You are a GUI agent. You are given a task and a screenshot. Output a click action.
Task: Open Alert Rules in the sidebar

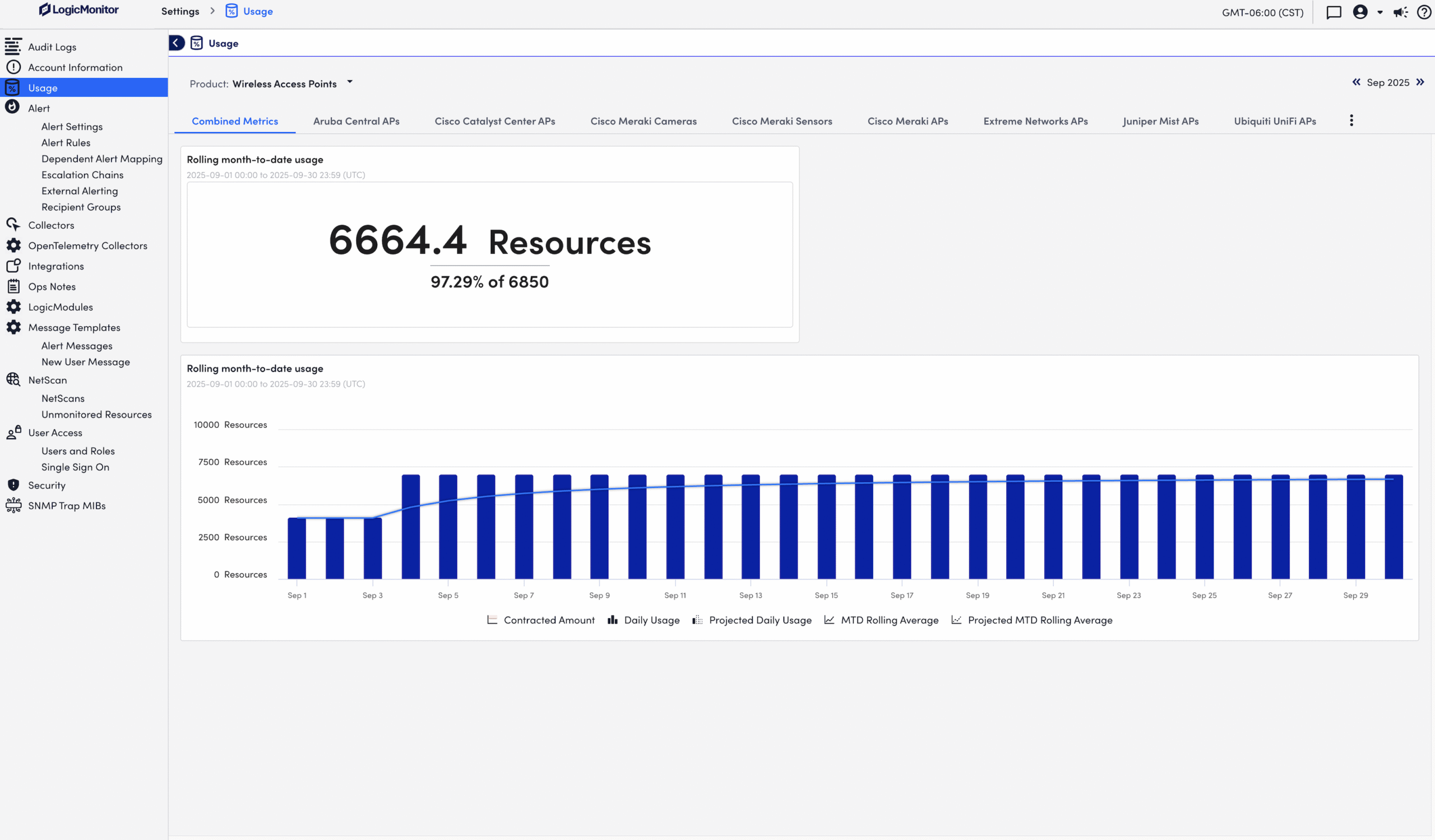tap(66, 143)
